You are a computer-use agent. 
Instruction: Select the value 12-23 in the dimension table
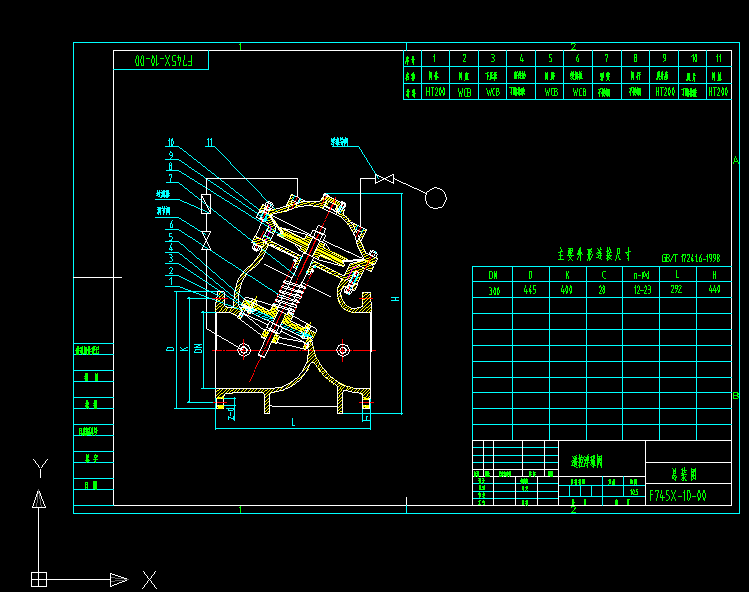642,290
